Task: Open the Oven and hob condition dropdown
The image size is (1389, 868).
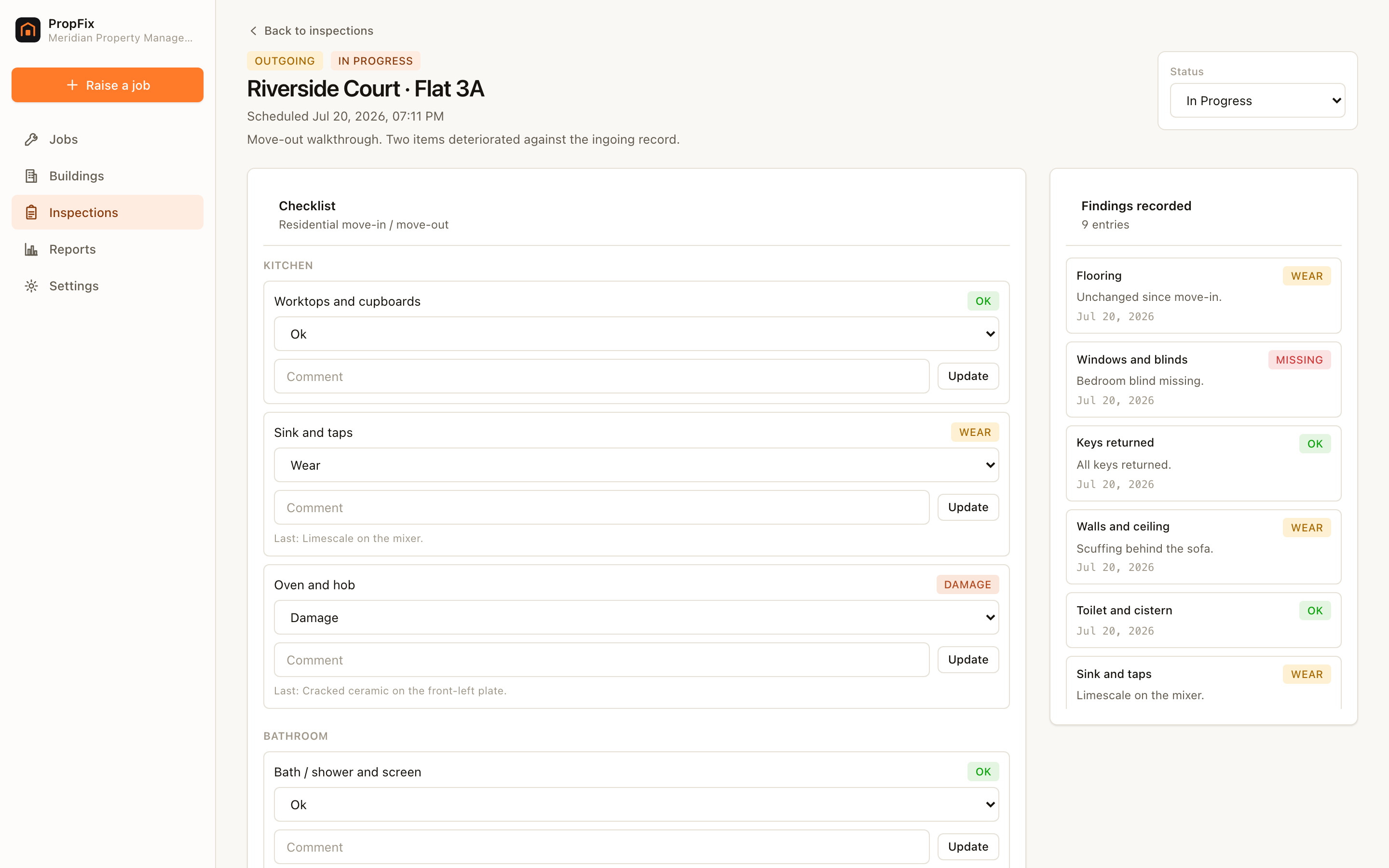Action: pyautogui.click(x=636, y=618)
